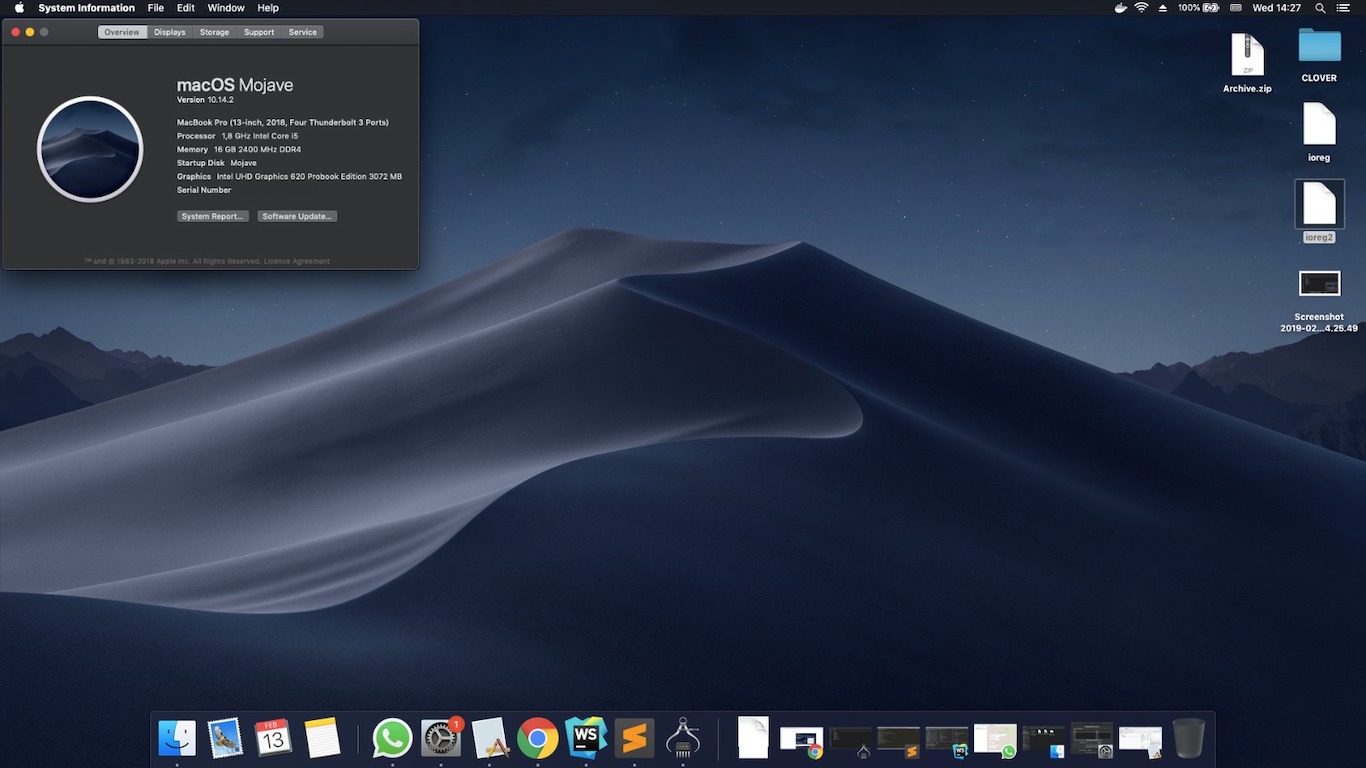
Task: Open WebStorm from the Dock
Action: click(x=586, y=737)
